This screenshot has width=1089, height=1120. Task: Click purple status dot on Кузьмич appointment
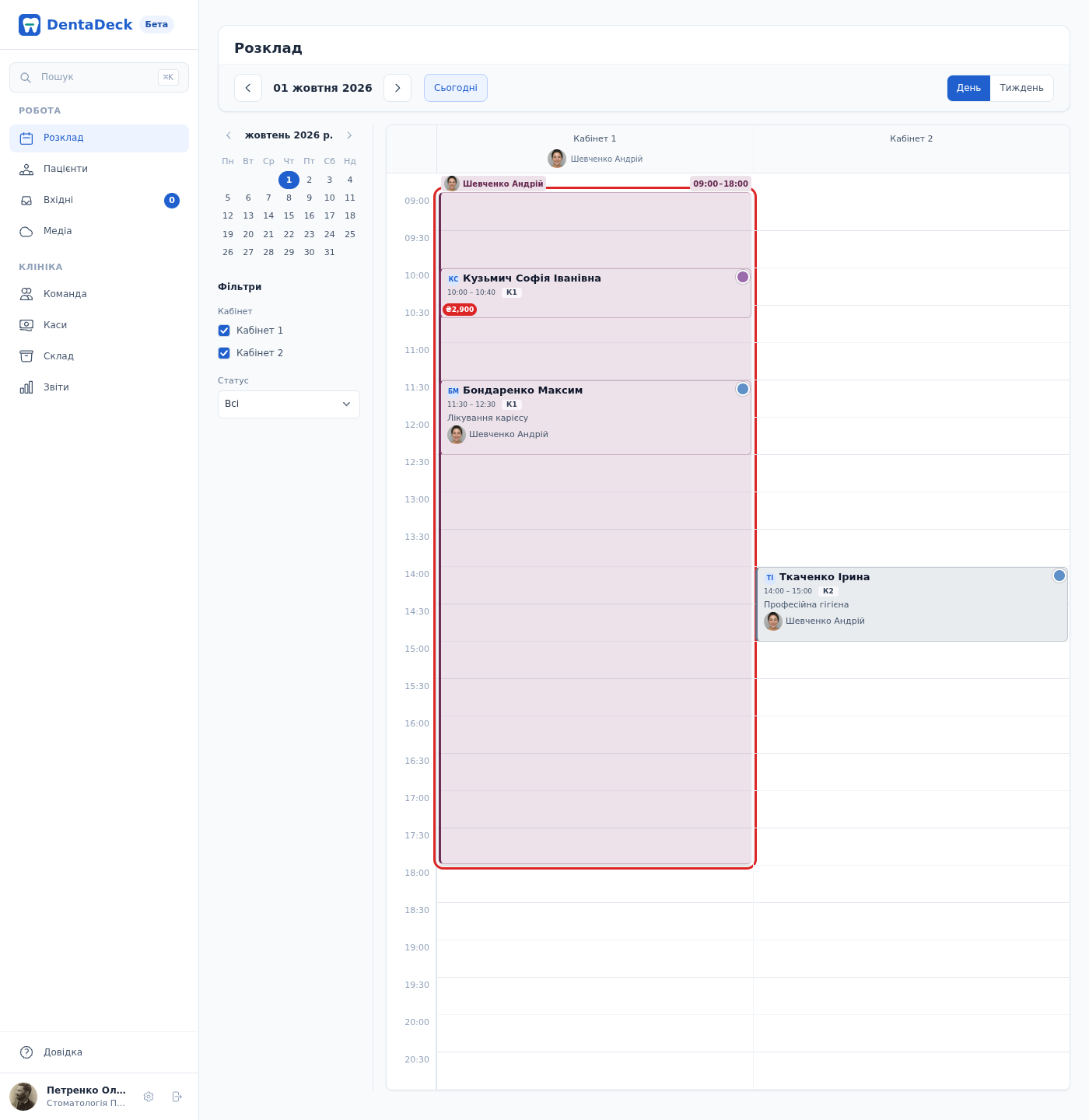point(743,277)
